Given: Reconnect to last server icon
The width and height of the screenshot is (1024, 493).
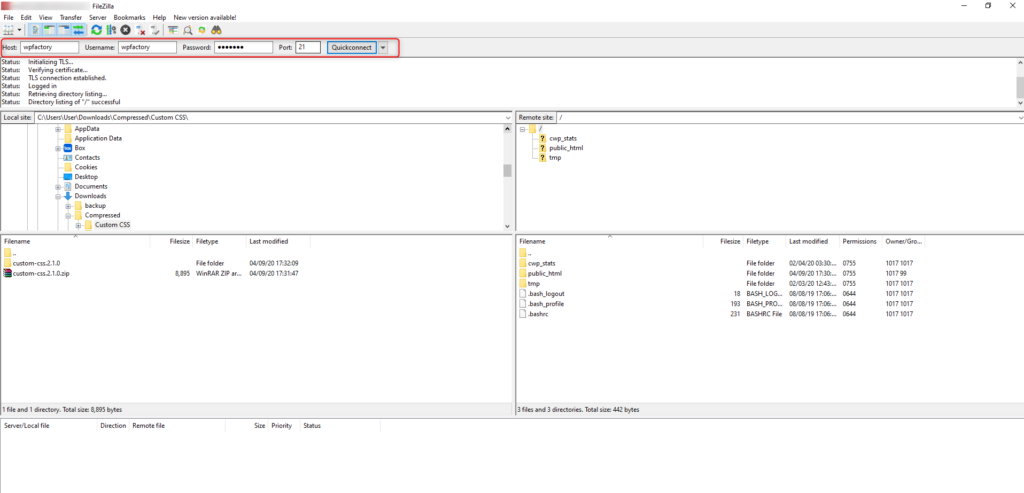Looking at the screenshot, I should point(155,30).
